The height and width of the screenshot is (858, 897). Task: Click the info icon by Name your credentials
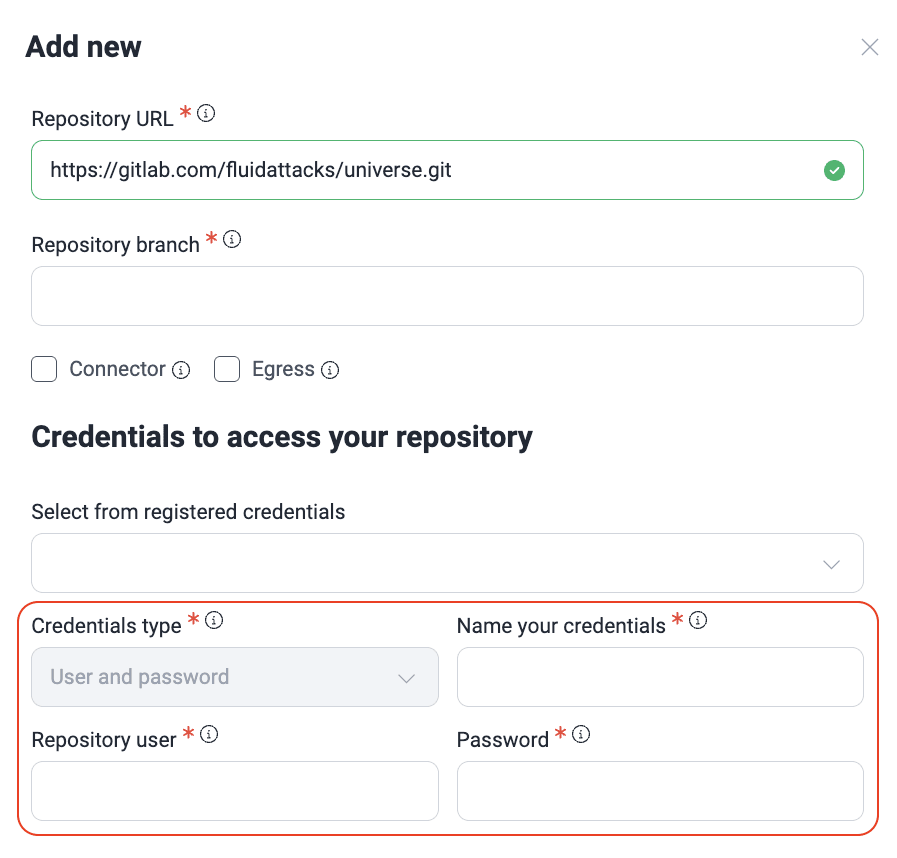coord(698,621)
